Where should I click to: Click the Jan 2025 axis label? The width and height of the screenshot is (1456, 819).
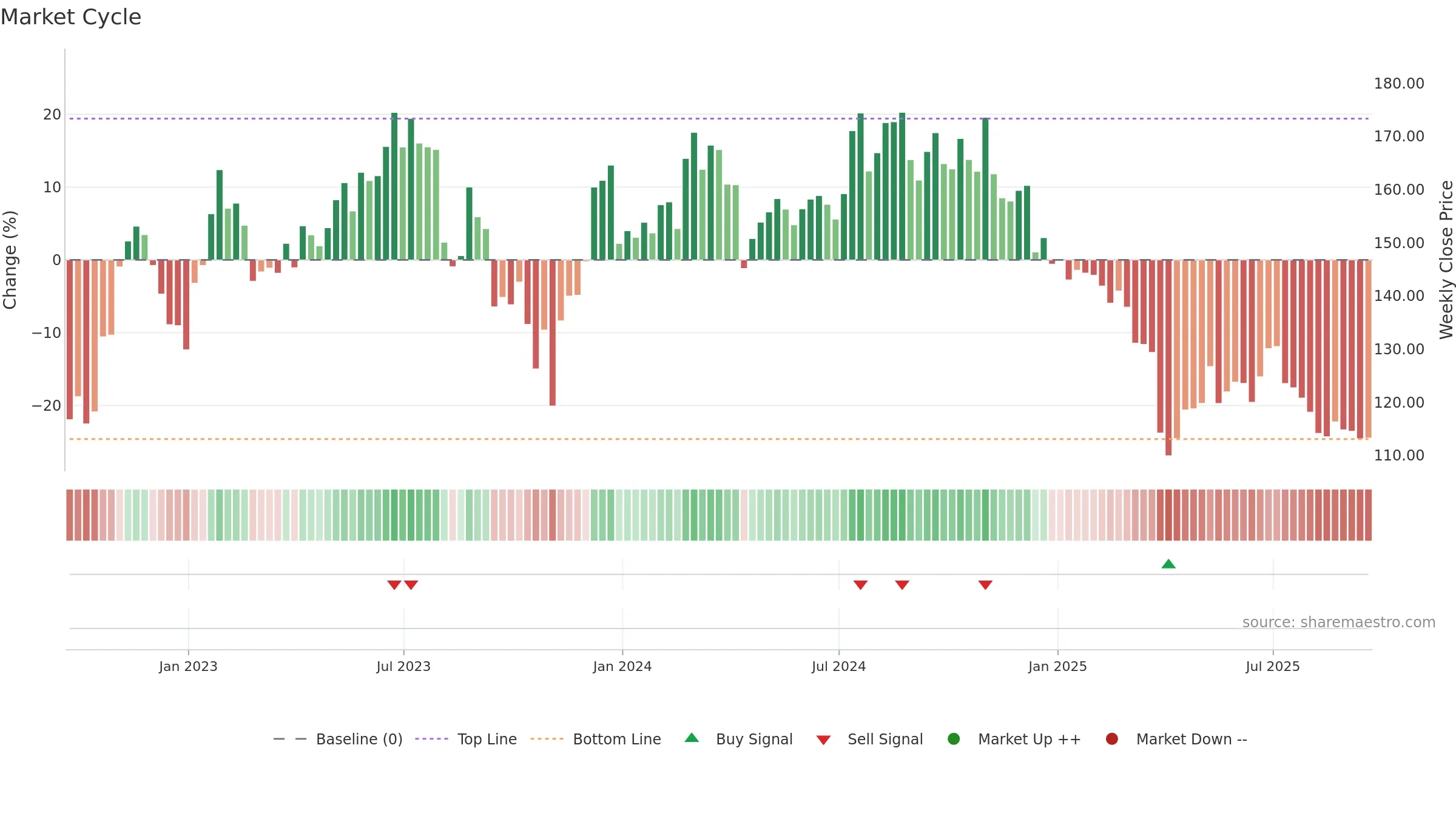pyautogui.click(x=1057, y=666)
